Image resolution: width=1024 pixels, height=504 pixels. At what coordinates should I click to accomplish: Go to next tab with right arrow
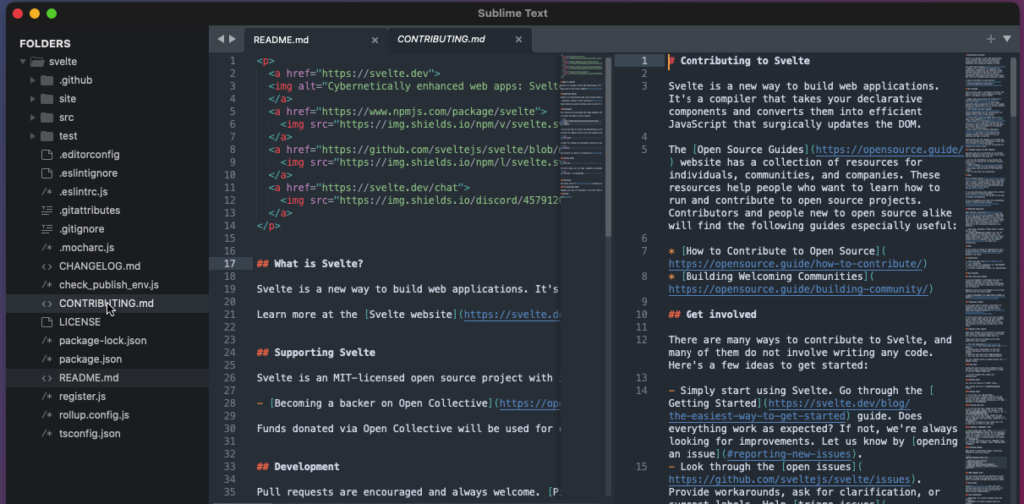232,39
